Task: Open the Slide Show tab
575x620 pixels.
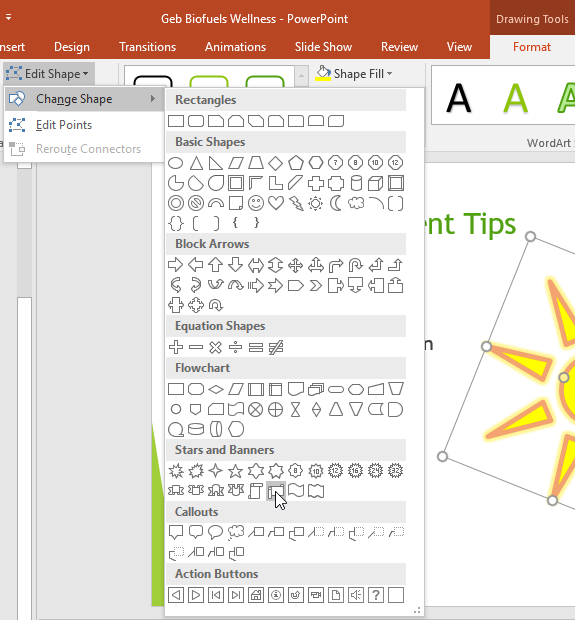Action: 323,47
